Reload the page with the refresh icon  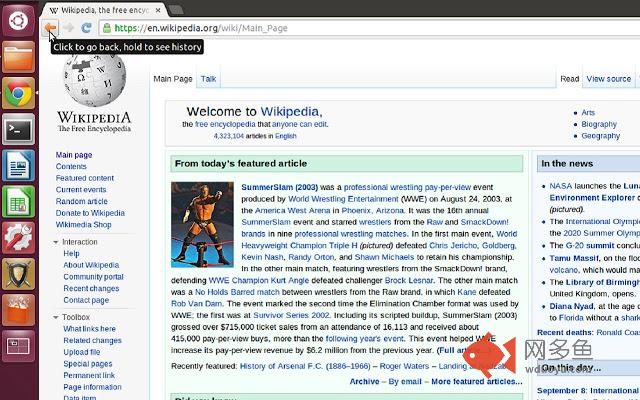(x=86, y=28)
